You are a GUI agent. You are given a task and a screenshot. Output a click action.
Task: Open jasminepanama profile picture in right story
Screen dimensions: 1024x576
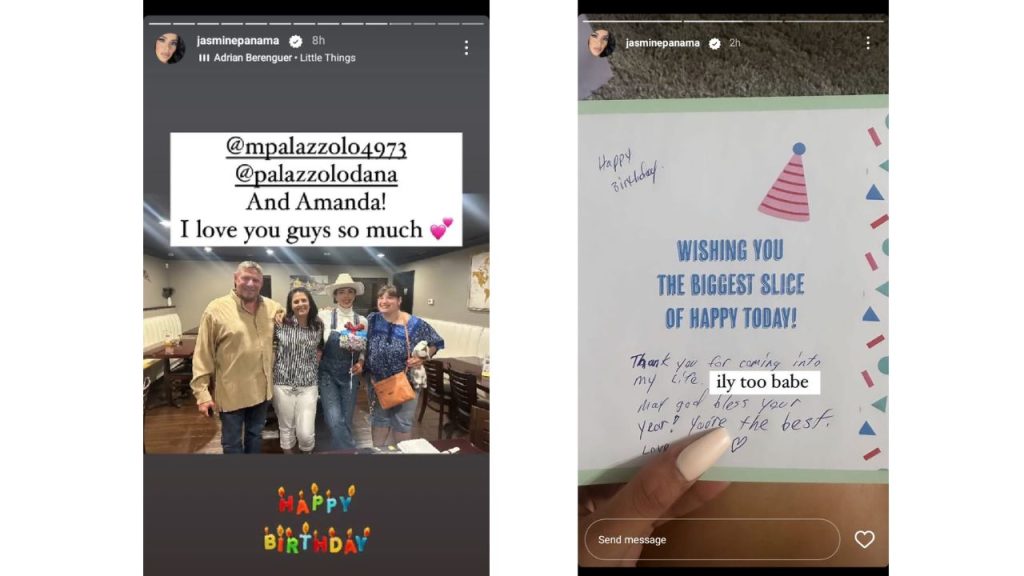[x=601, y=43]
